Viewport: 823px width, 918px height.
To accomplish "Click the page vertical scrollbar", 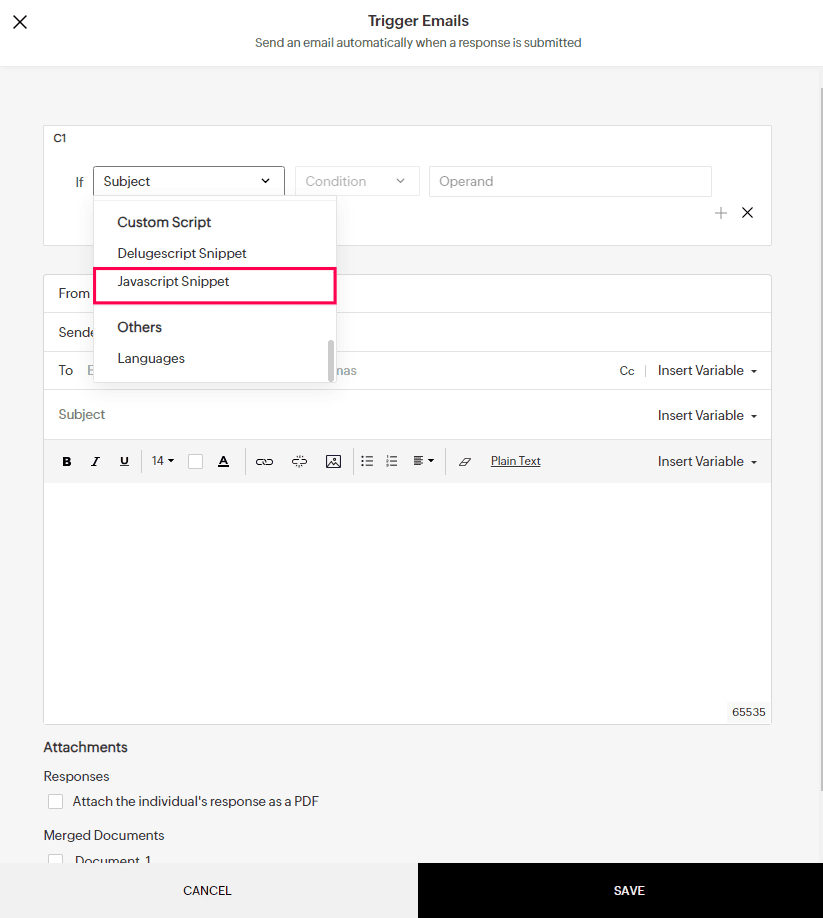I will tap(821, 439).
